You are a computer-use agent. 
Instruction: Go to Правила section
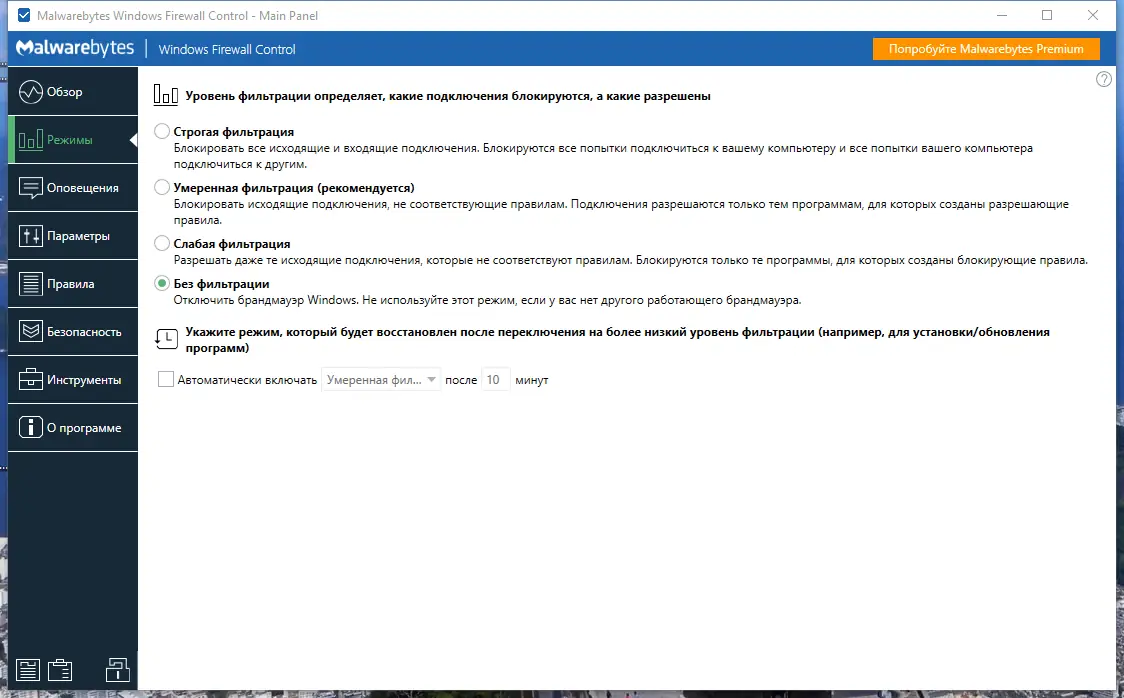(73, 284)
